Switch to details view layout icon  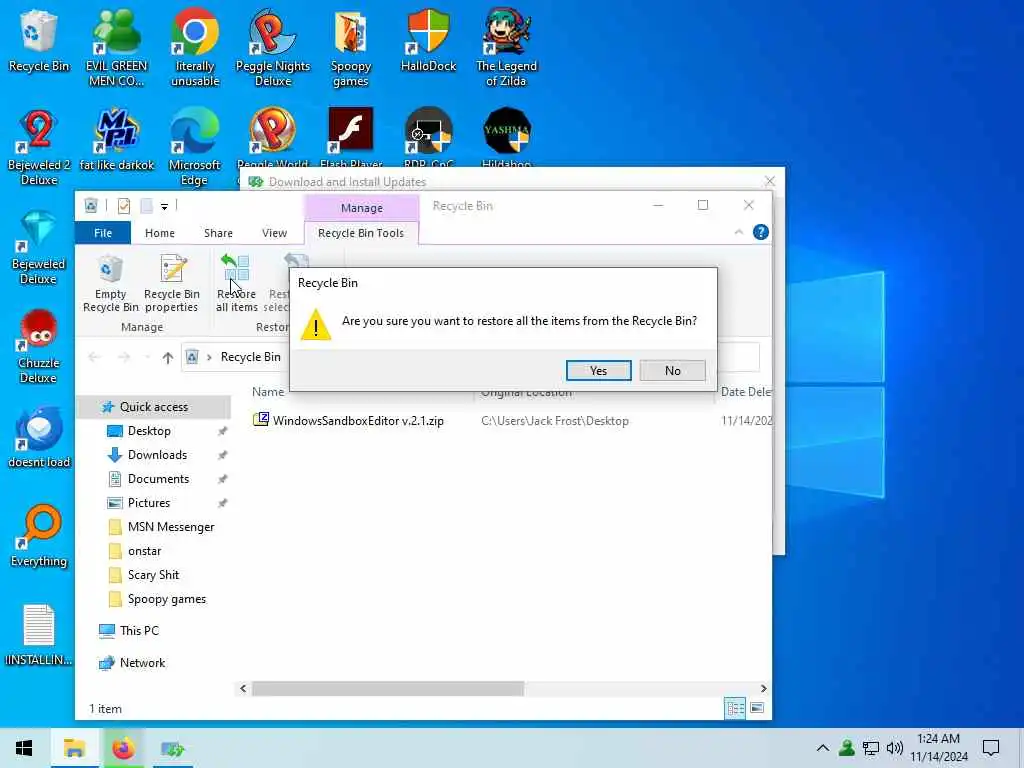(735, 708)
